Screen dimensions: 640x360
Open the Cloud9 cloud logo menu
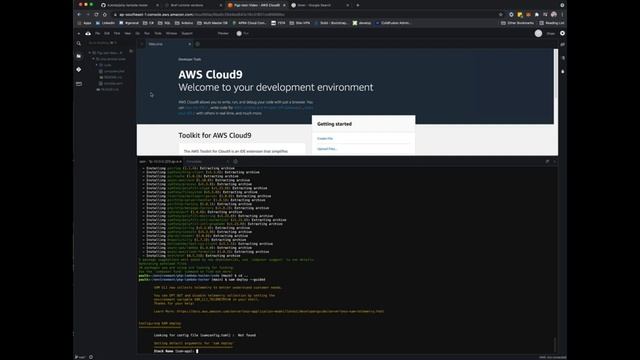(x=88, y=33)
